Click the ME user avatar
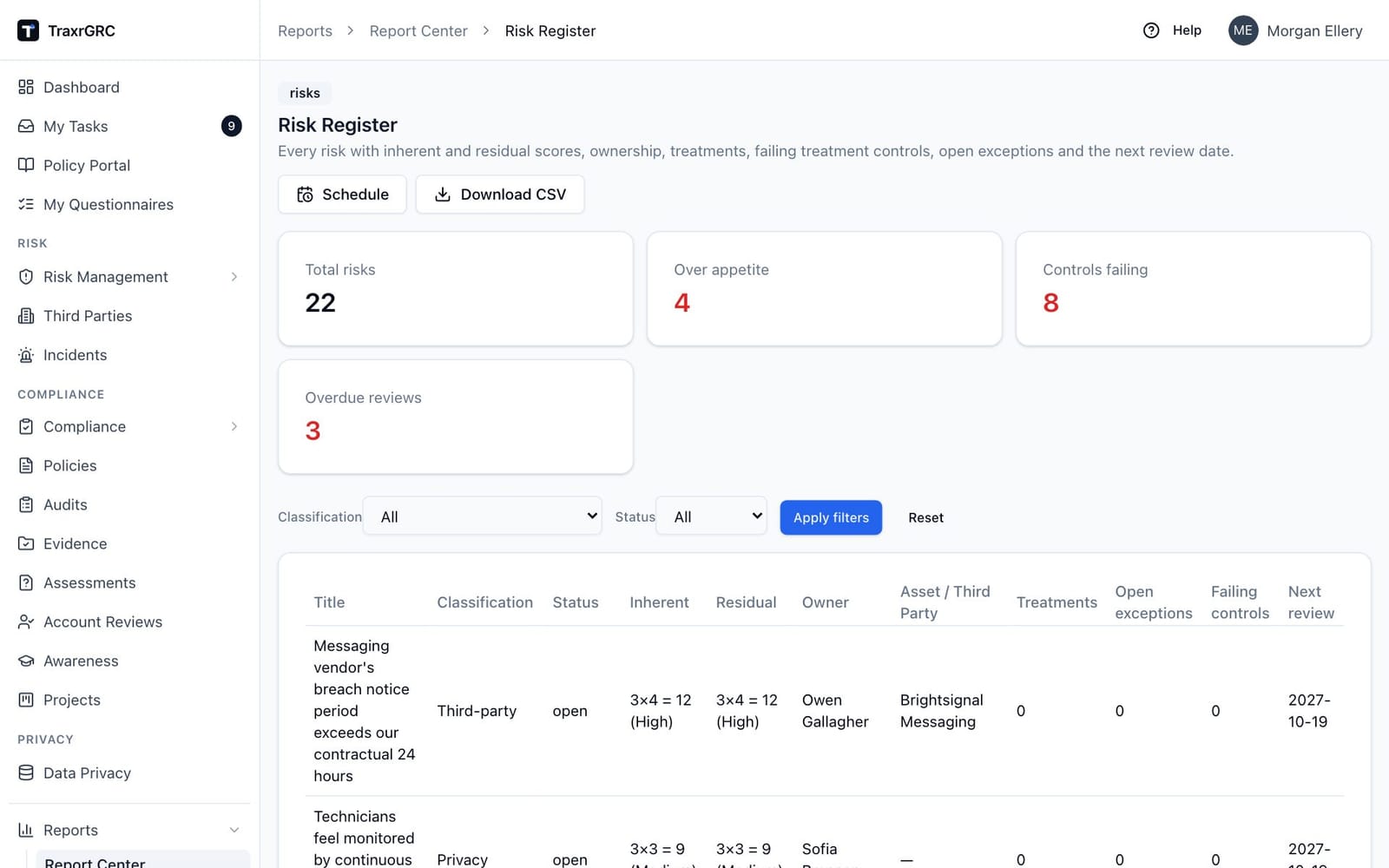 coord(1243,30)
